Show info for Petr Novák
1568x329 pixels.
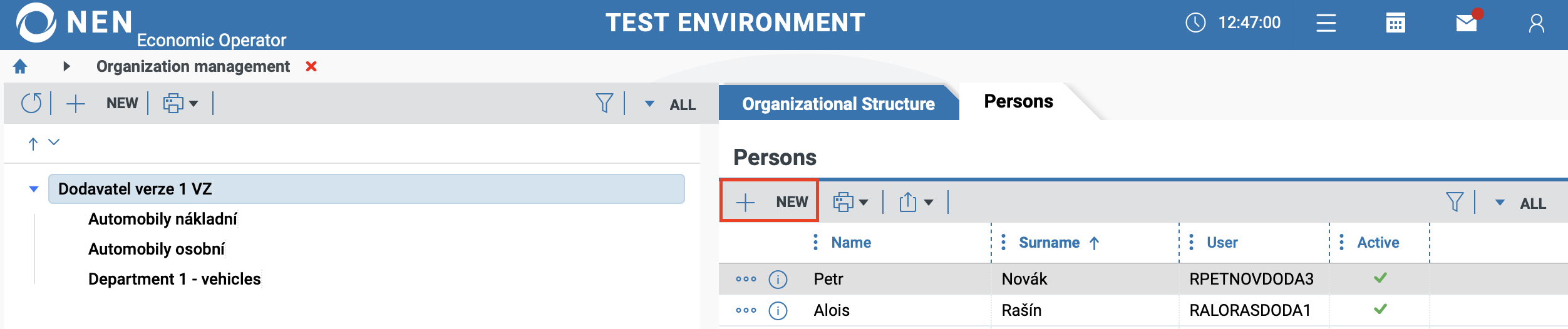tap(778, 279)
